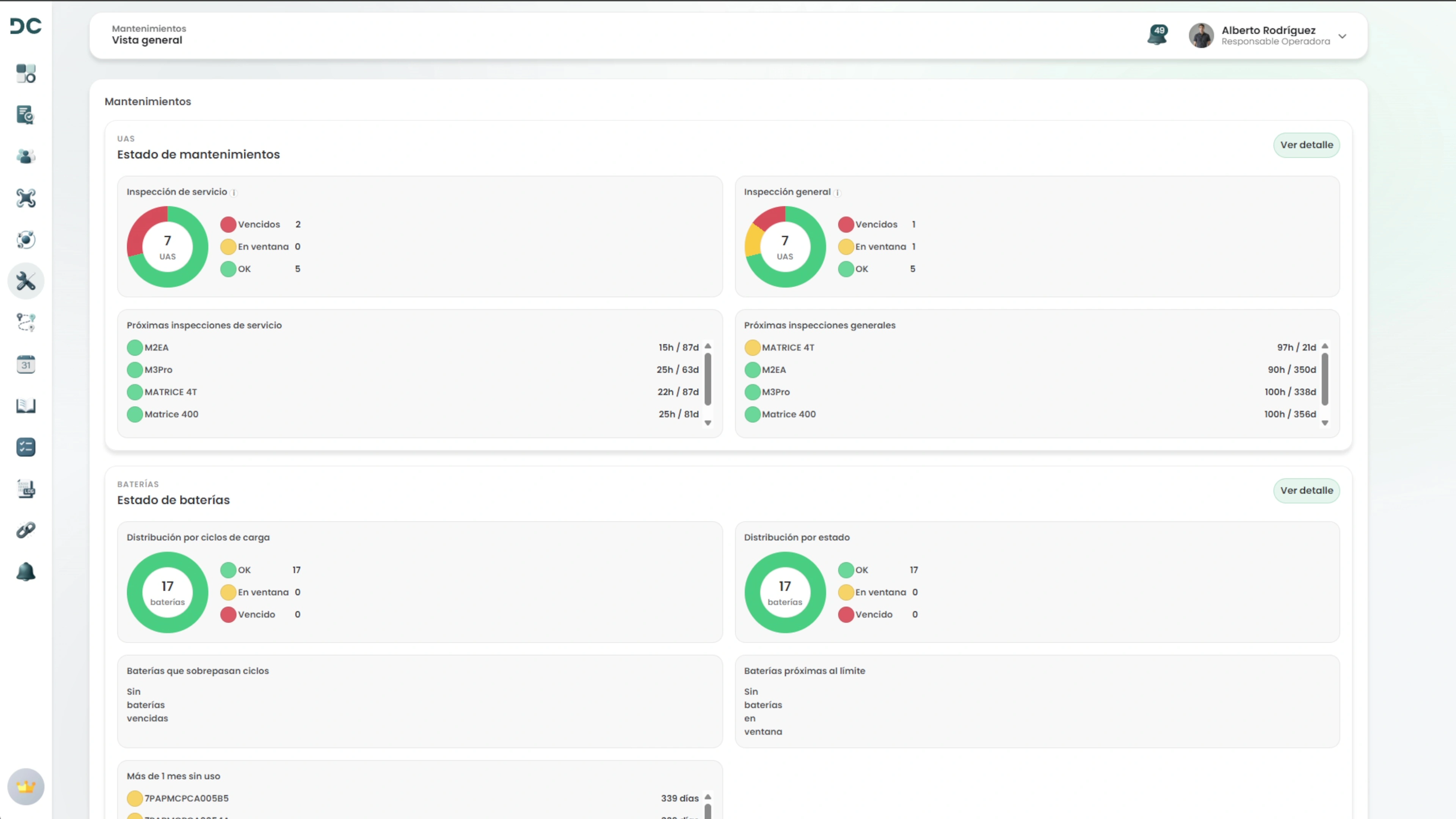1456x819 pixels.
Task: Expand the user account dropdown chevron
Action: pos(1342,36)
